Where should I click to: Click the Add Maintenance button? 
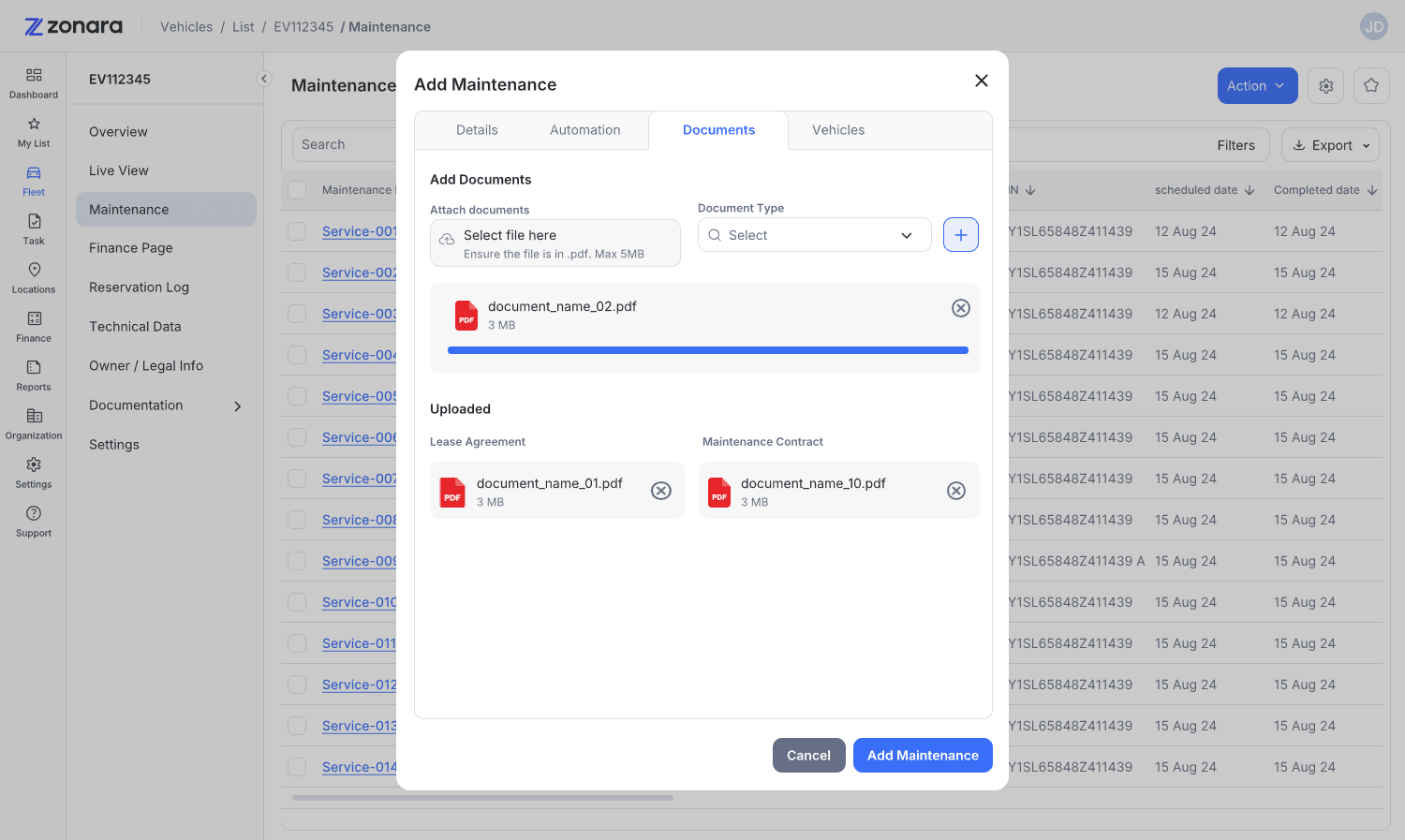pos(923,756)
